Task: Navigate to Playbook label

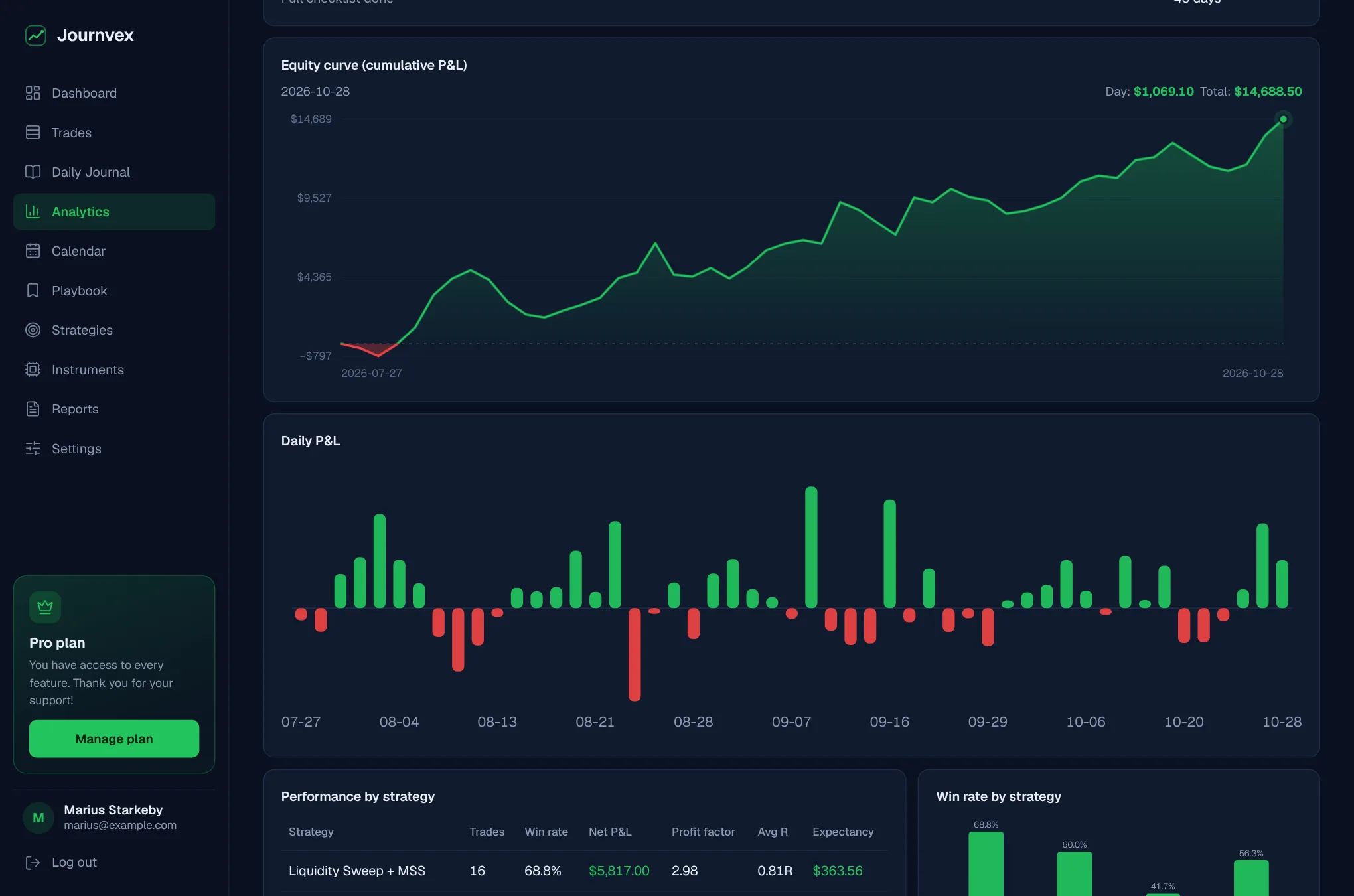Action: 80,291
